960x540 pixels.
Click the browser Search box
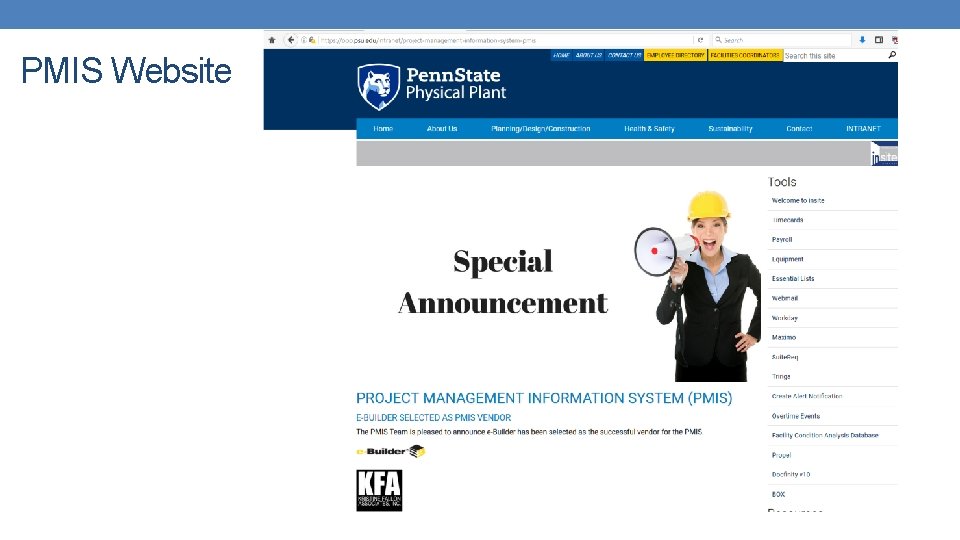click(x=782, y=40)
